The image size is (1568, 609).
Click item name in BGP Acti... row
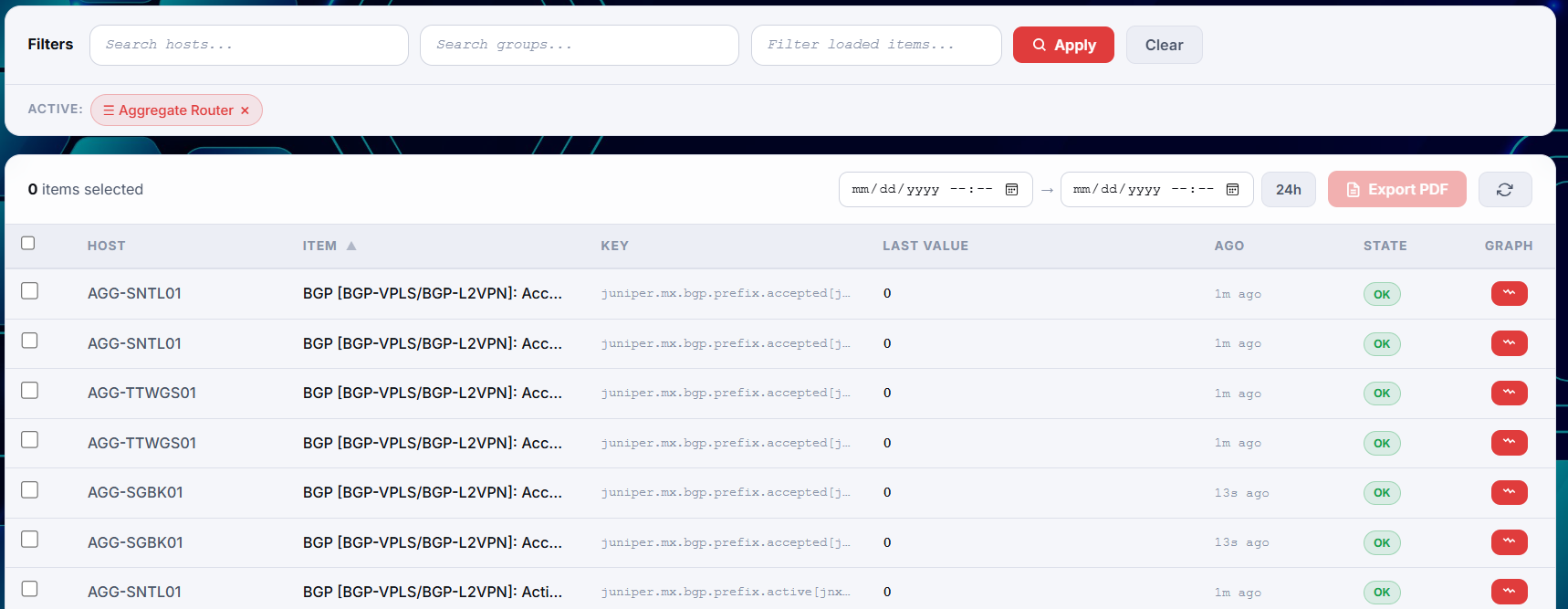pyautogui.click(x=433, y=592)
